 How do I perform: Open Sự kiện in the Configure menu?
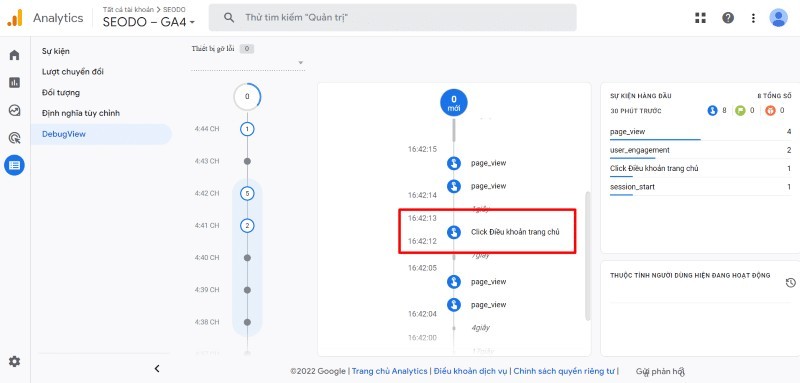pyautogui.click(x=56, y=52)
